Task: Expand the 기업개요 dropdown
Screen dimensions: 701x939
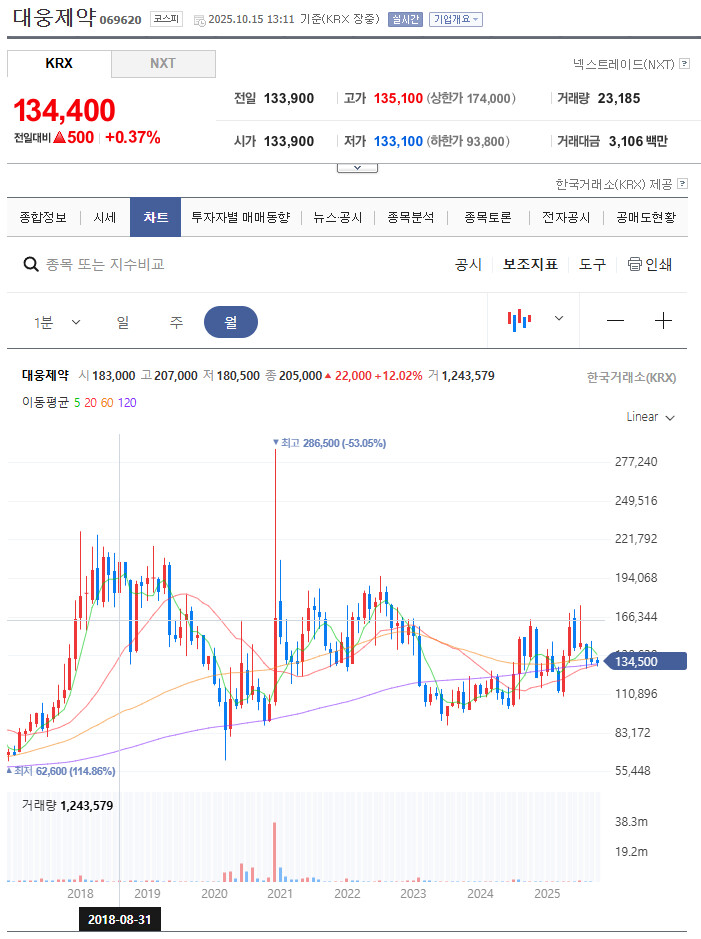Action: point(456,20)
